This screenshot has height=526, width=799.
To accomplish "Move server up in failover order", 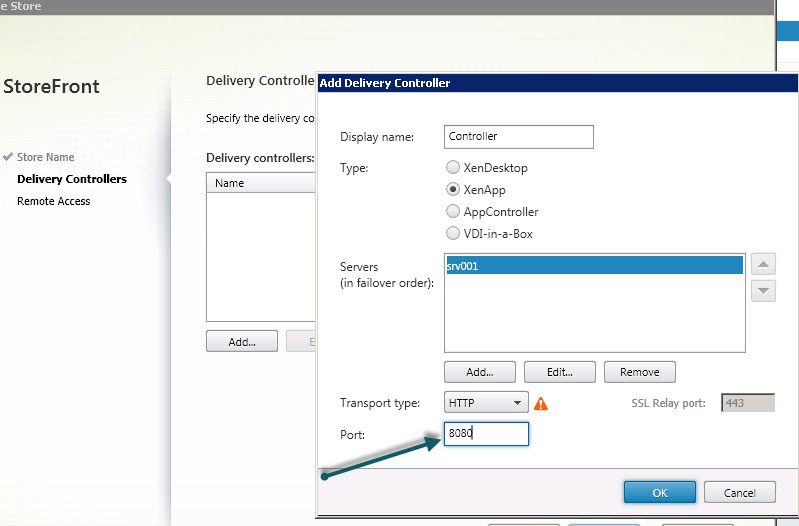I will tap(763, 264).
